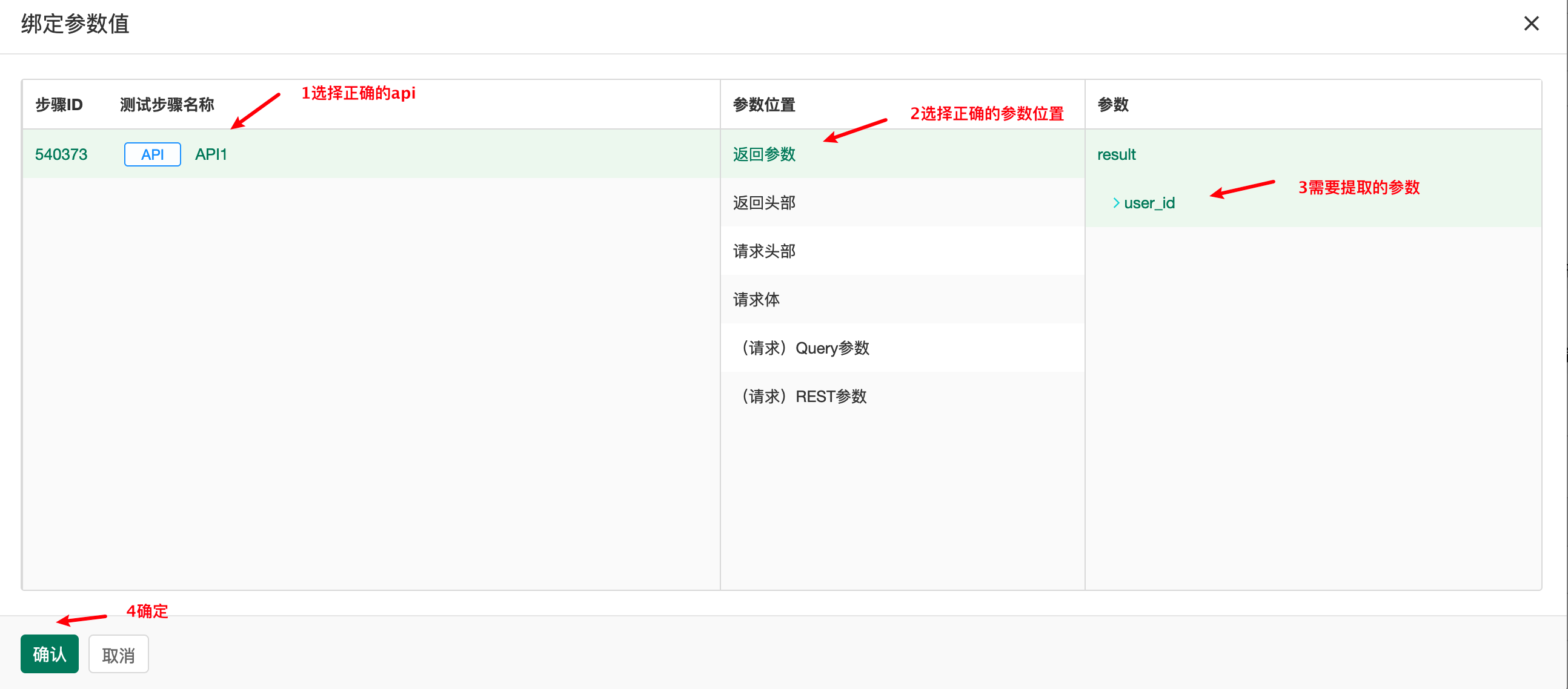Screen dimensions: 1568x689
Task: Select 请求头部 parameter position
Action: point(764,251)
